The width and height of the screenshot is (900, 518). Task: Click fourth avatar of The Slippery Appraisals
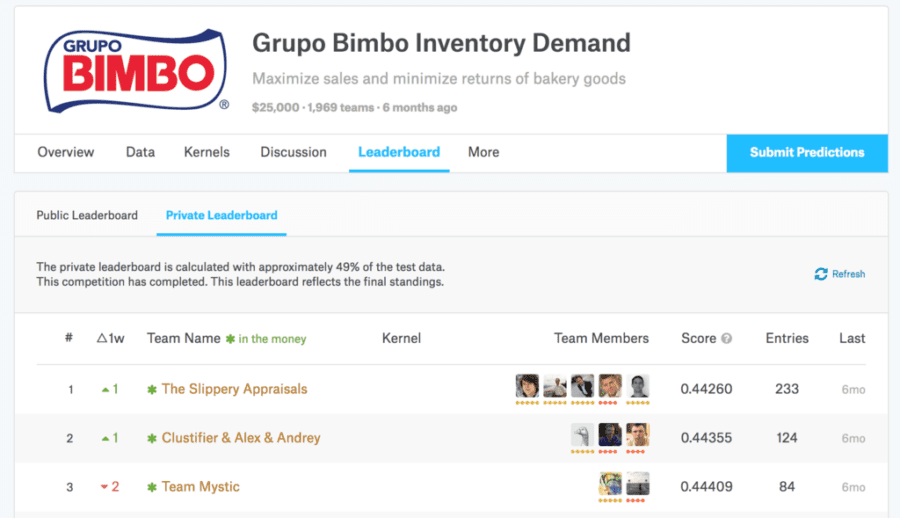(610, 386)
